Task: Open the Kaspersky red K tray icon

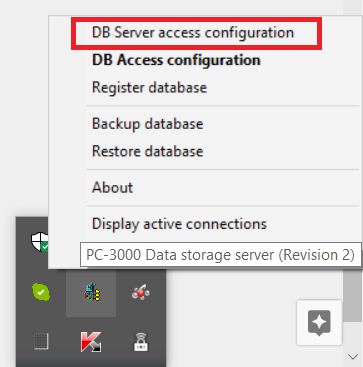Action: [91, 342]
